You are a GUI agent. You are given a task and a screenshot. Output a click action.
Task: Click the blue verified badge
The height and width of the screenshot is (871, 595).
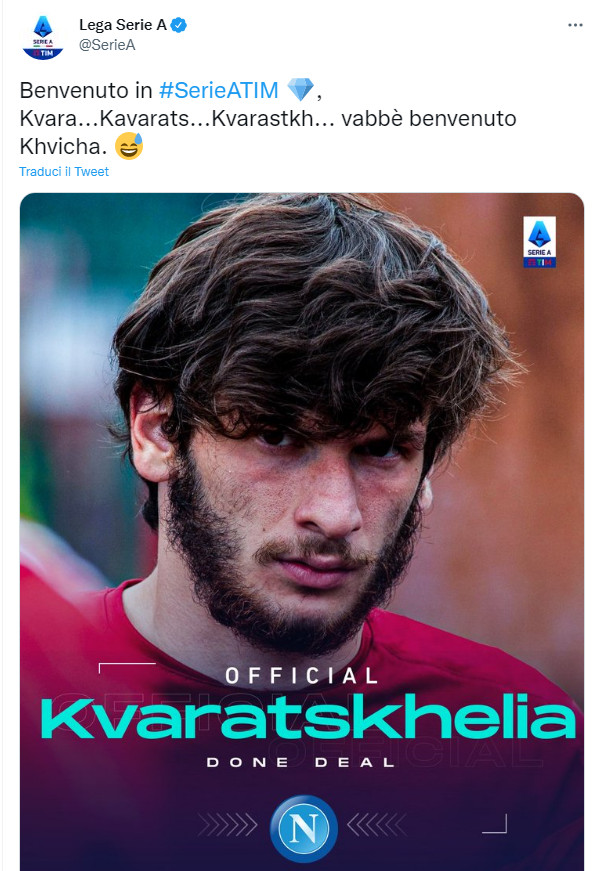(x=179, y=25)
